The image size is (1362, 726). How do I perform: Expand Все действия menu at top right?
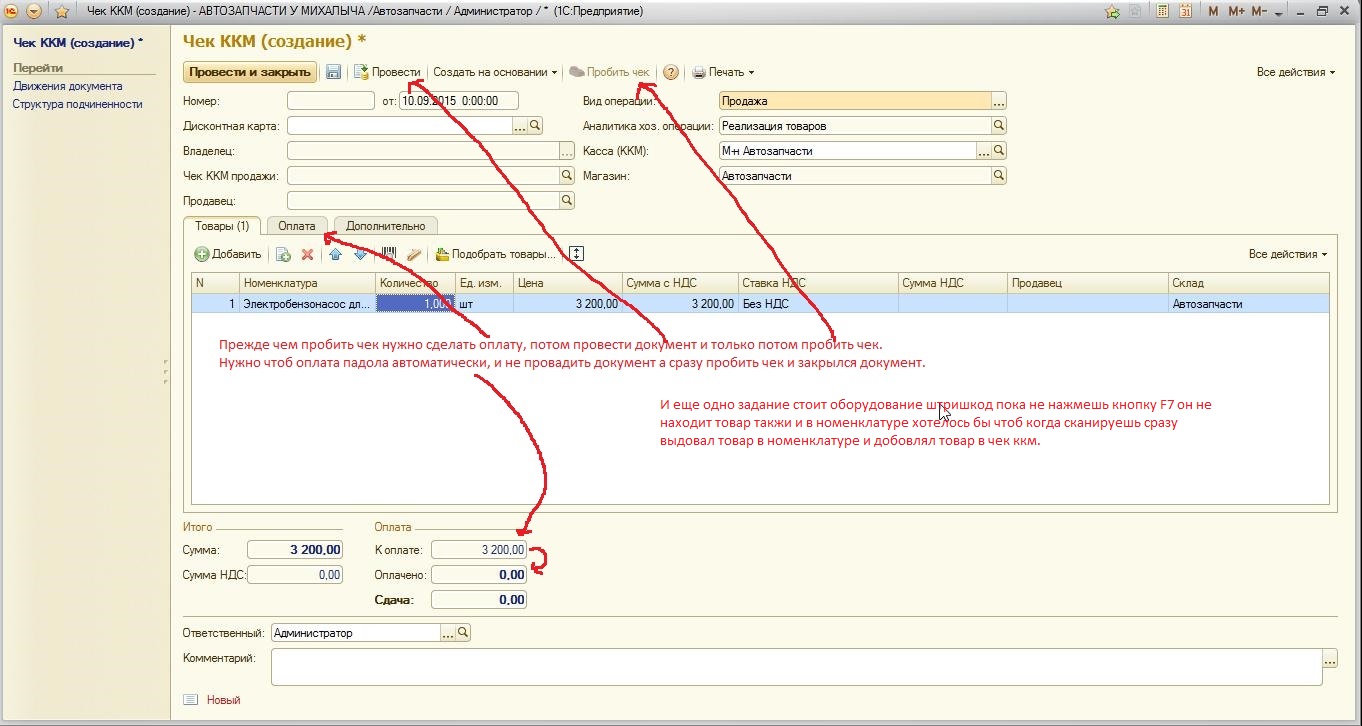(x=1296, y=72)
